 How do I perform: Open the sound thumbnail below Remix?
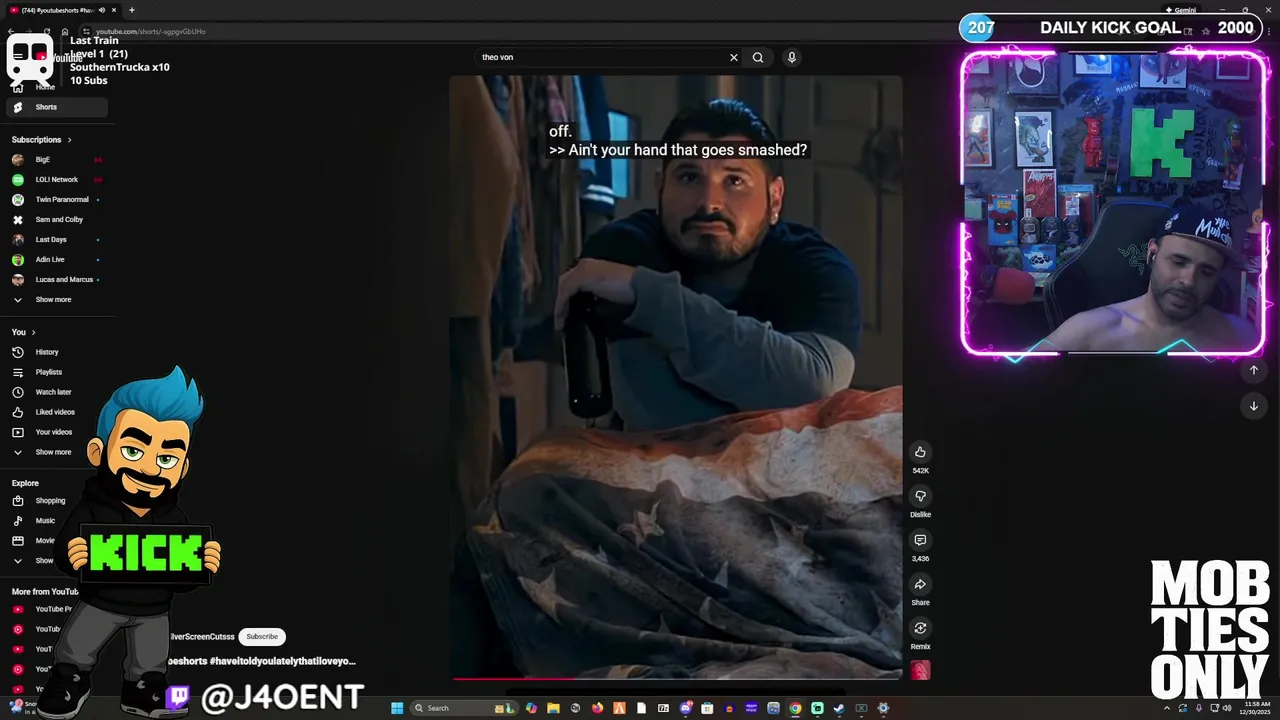click(x=920, y=670)
